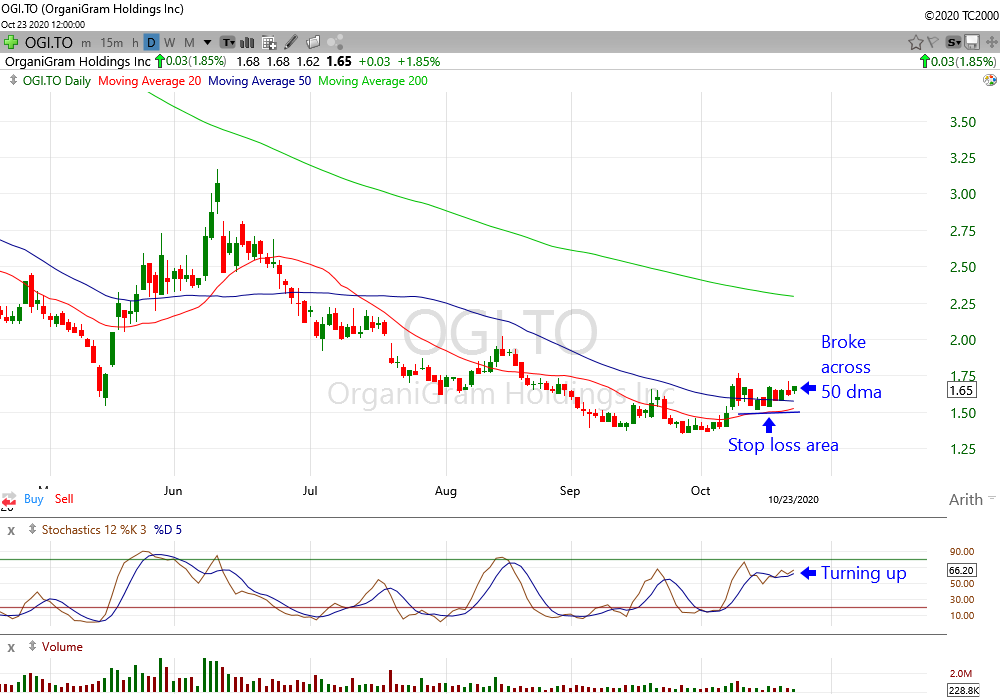1000x700 pixels.
Task: Click the Stochastics pane up-down arrows handle
Action: (x=32, y=529)
